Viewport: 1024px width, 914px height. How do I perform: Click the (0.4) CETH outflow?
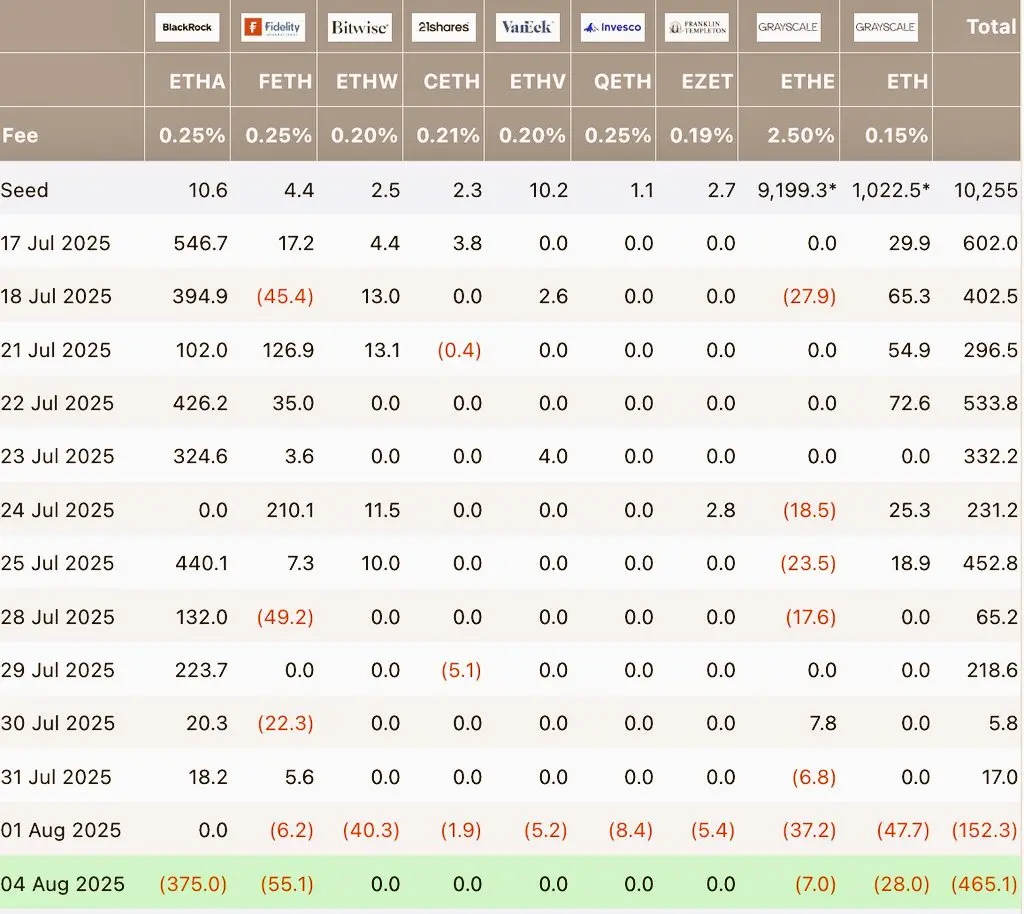(459, 350)
